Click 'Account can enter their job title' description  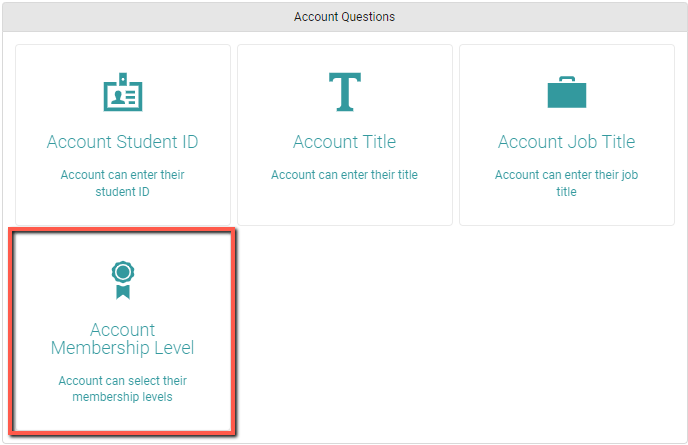tap(566, 183)
